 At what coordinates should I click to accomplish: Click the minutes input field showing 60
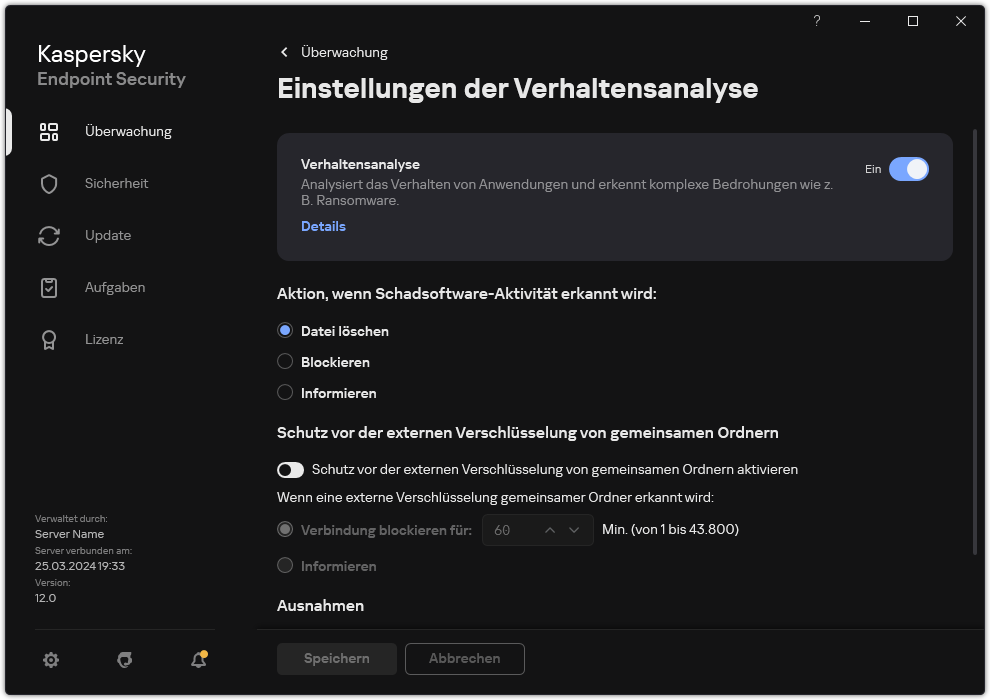pos(512,529)
